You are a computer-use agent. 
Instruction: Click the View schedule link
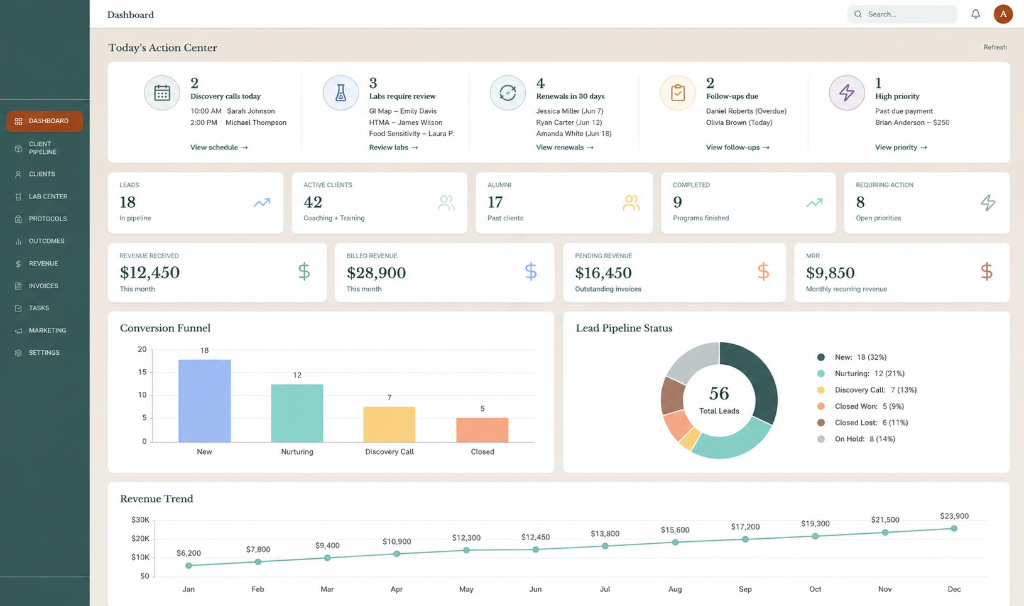(219, 148)
